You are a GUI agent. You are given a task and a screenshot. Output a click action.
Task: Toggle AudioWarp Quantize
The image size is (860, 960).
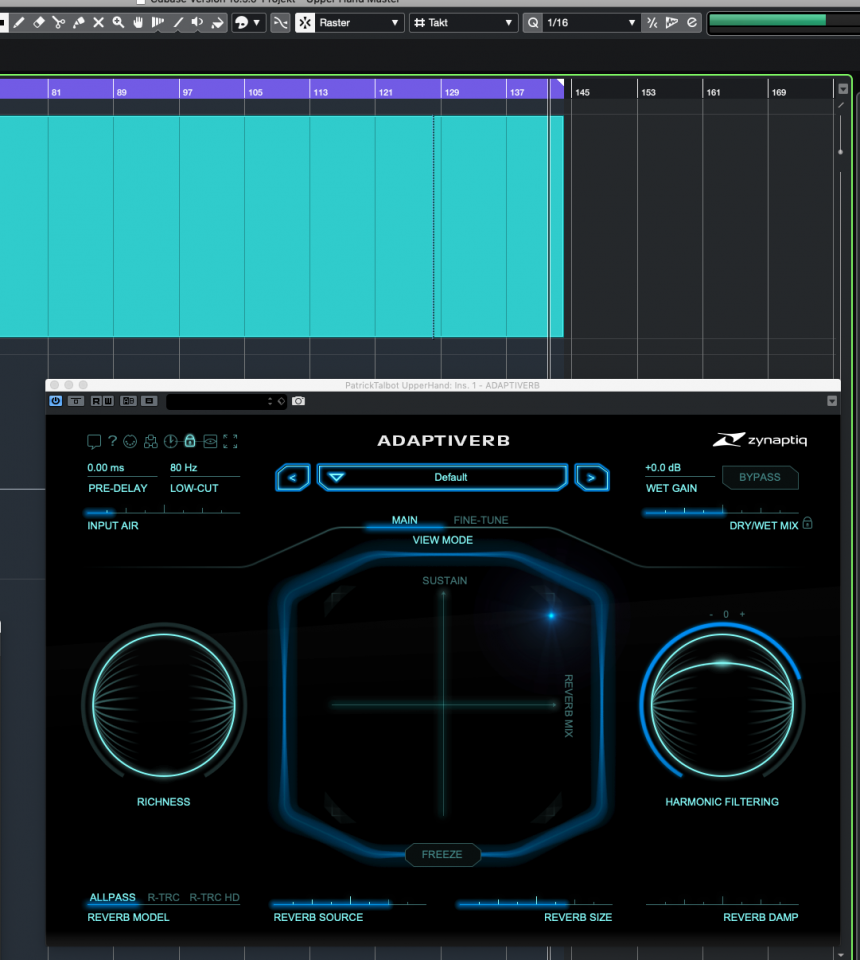click(672, 23)
